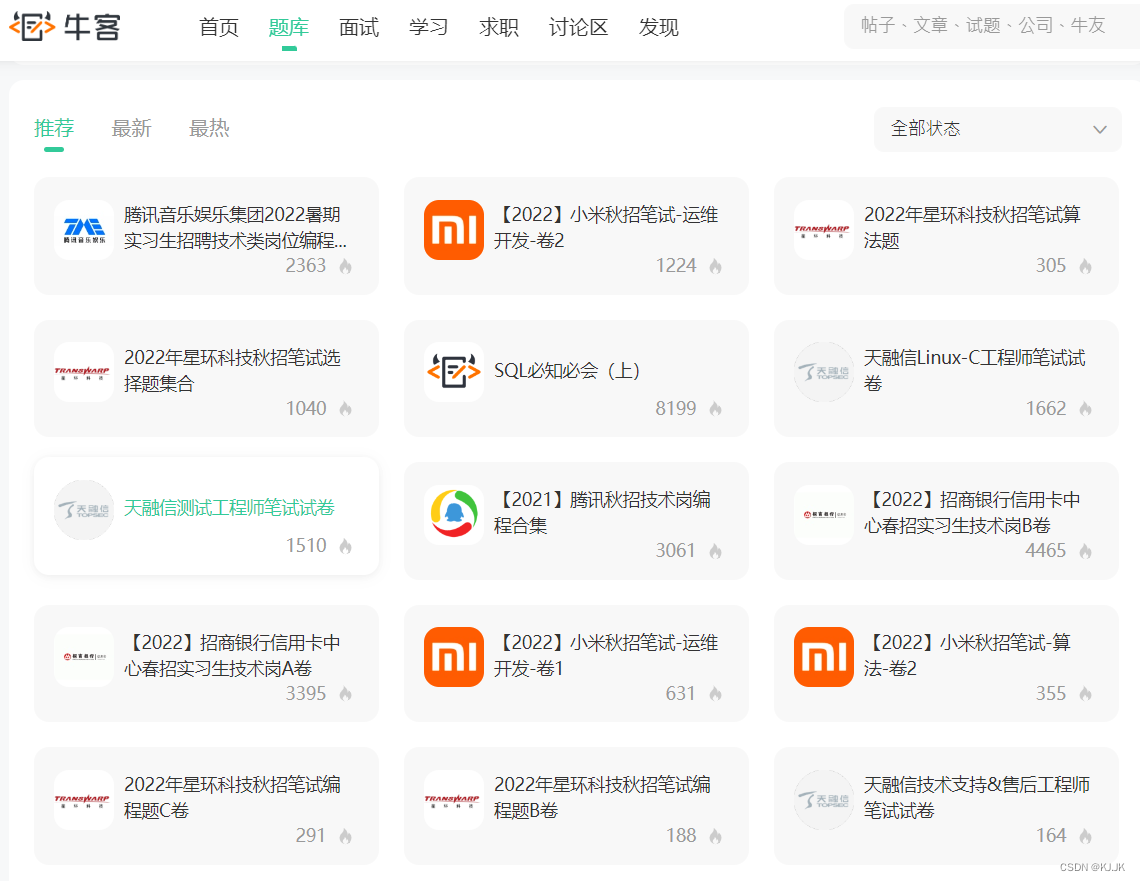
Task: Open 天融信技术支持&售后工程师笔试试卷
Action: click(977, 797)
